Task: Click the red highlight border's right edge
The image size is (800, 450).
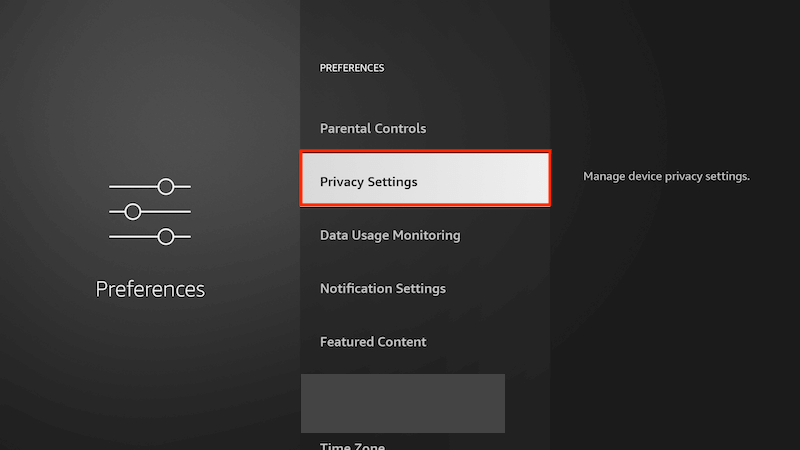Action: (549, 179)
